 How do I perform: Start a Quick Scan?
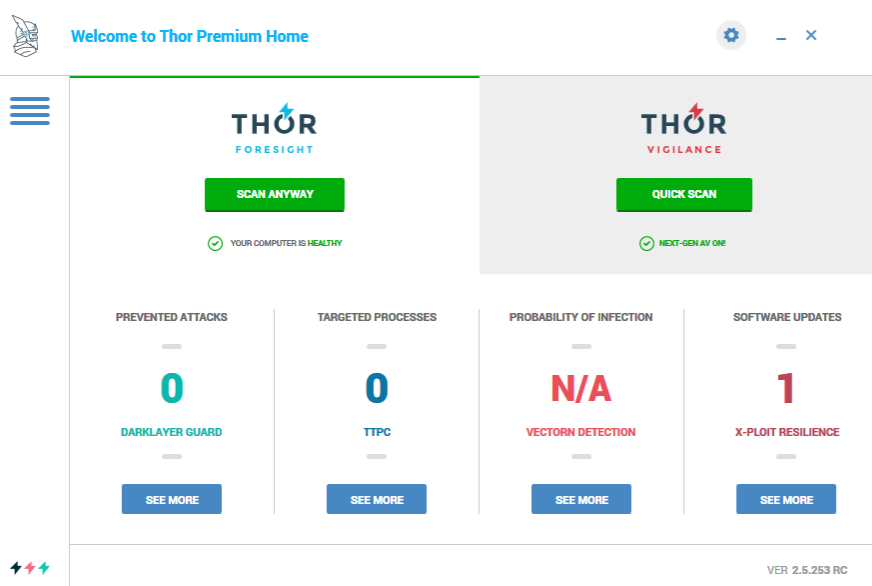pos(684,194)
